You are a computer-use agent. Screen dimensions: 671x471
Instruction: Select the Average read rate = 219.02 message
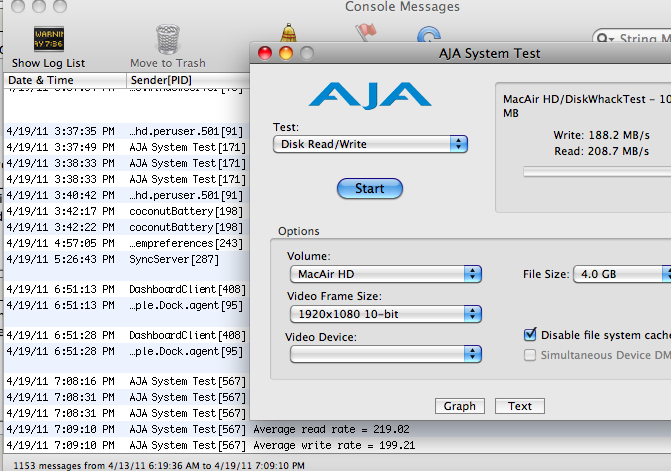click(332, 430)
